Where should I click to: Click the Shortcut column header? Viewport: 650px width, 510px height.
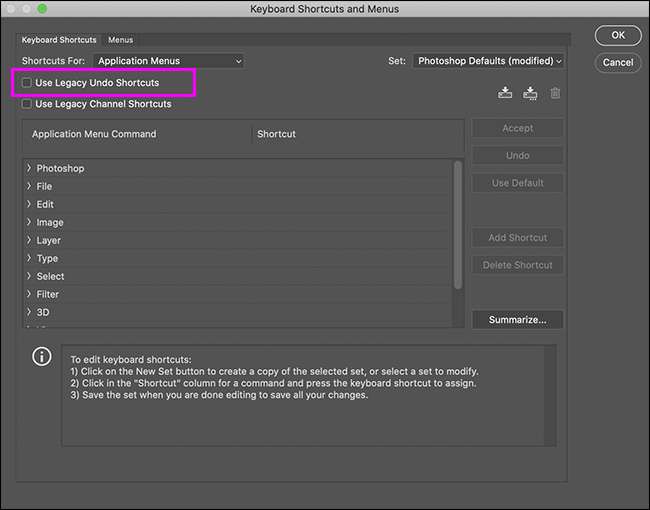(277, 134)
